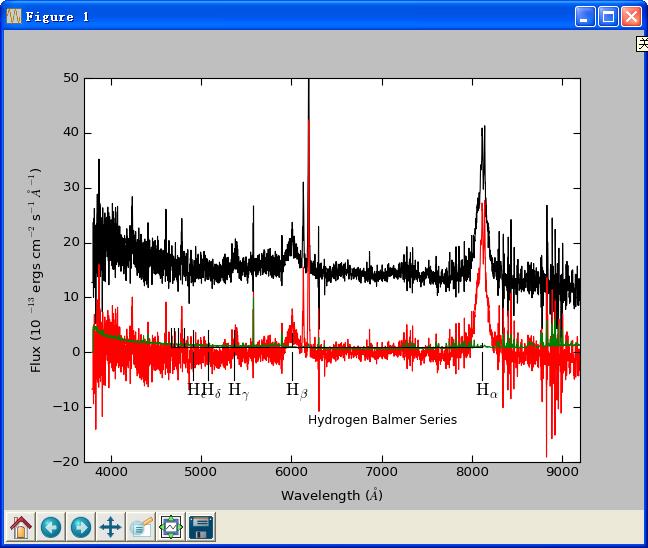Click the 7000 x-axis tick label
Viewport: 648px width, 548px height.
382,472
